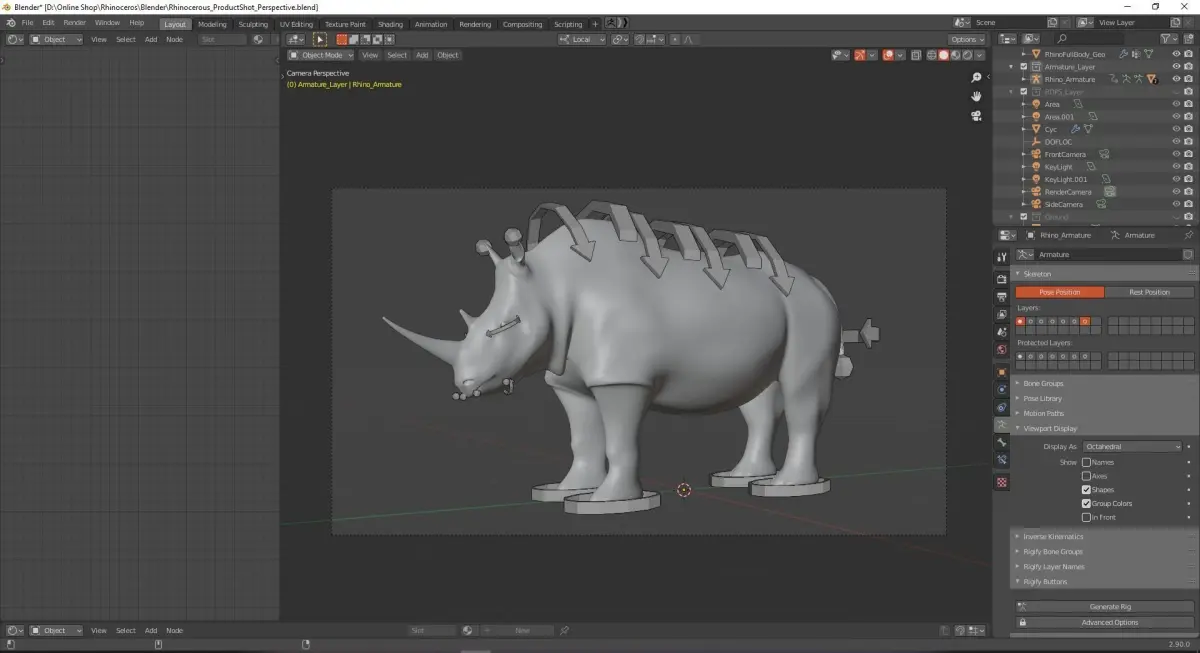Screen dimensions: 1200x653
Task: Click the viewport zoom magnifier icon
Action: point(977,78)
